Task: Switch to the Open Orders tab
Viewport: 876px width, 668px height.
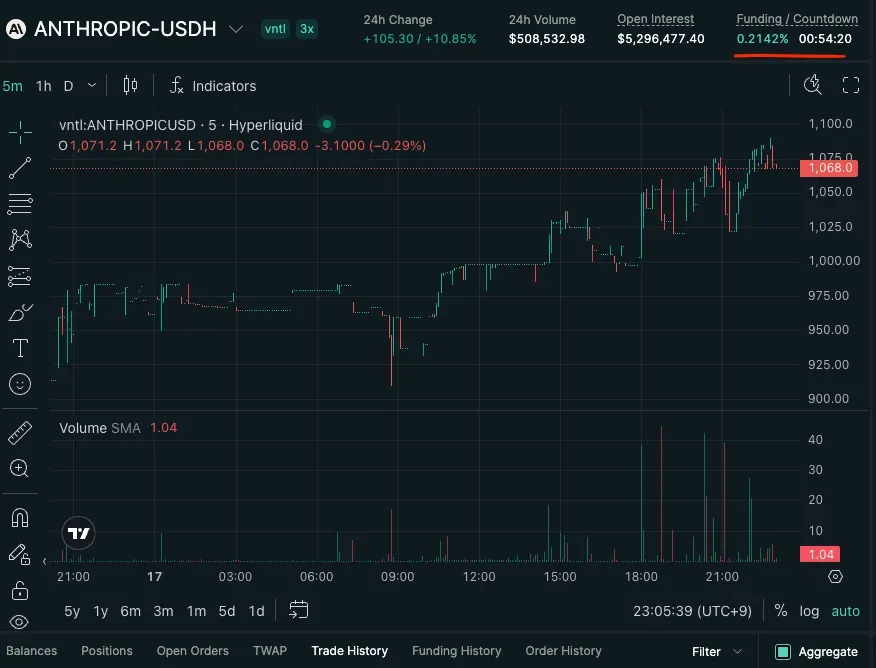Action: click(193, 651)
